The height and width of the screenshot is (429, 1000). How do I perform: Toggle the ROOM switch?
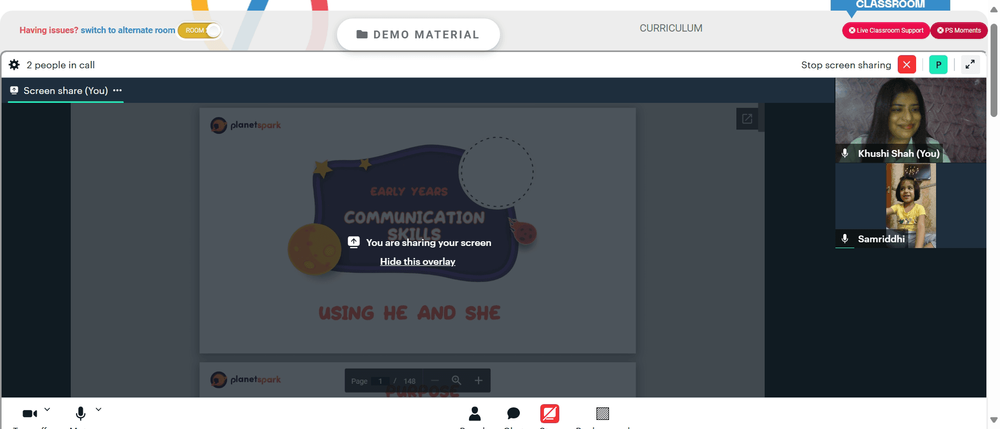199,30
